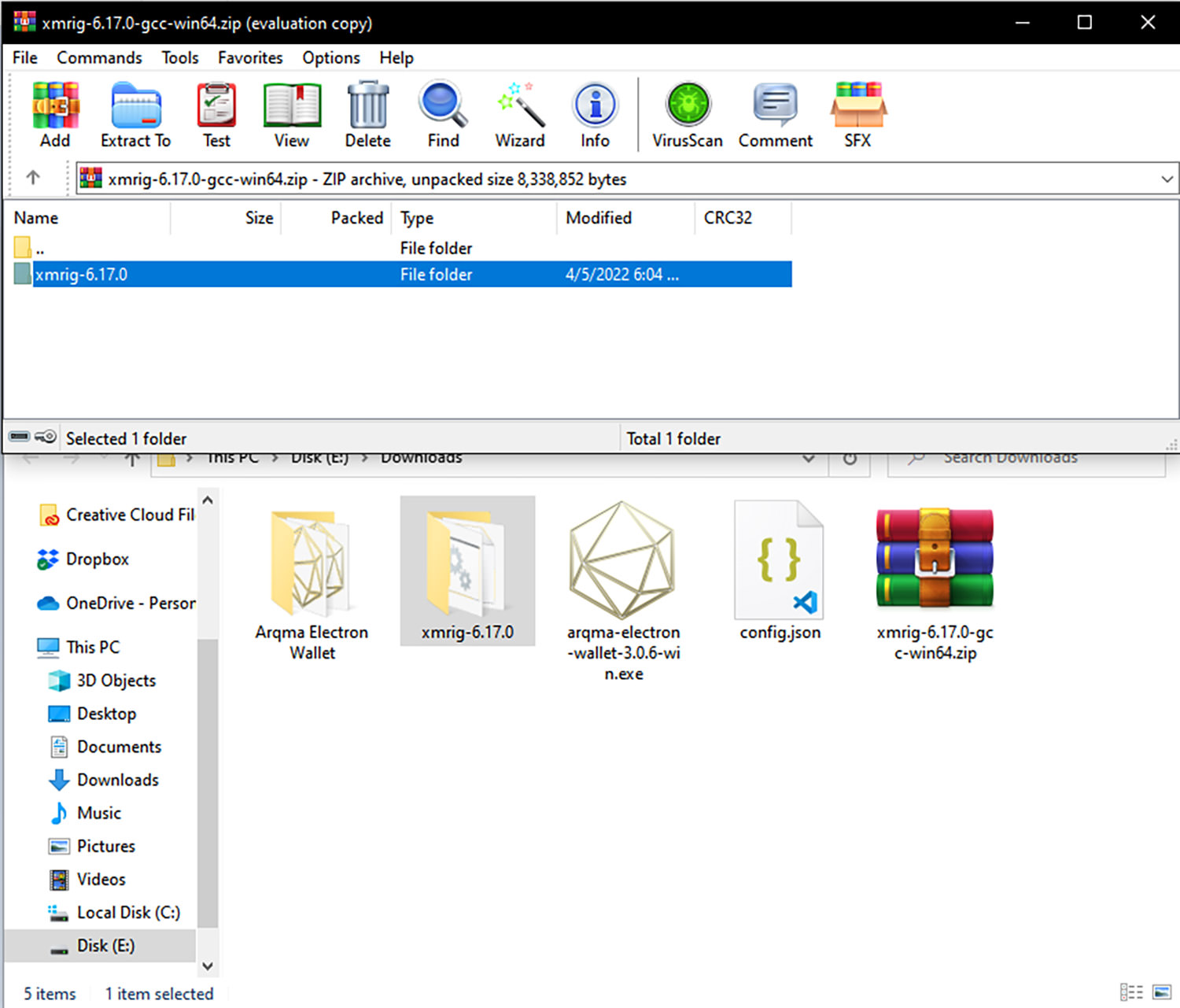Switch Explorer to details view

[x=1131, y=992]
